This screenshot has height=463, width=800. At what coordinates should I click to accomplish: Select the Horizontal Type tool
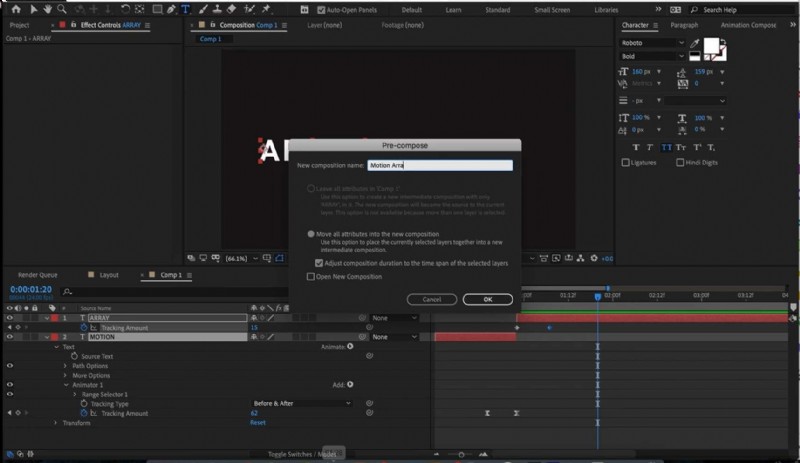186,9
